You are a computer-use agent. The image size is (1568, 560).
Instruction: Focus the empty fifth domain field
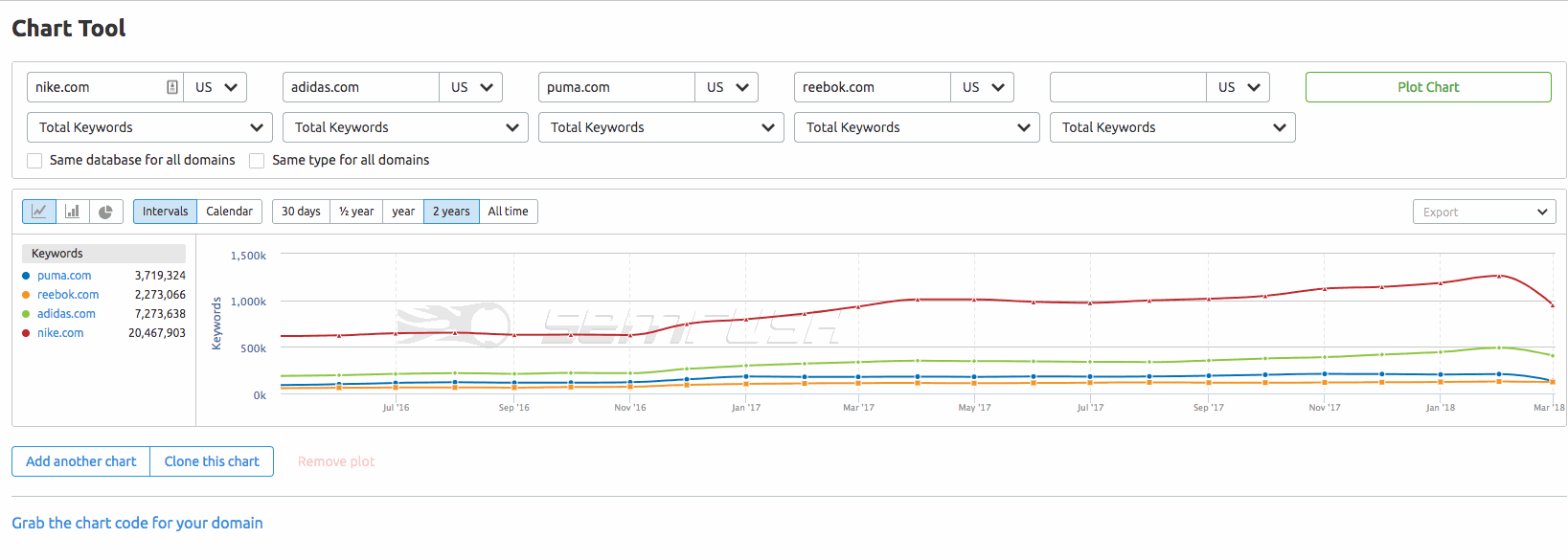pos(1128,87)
